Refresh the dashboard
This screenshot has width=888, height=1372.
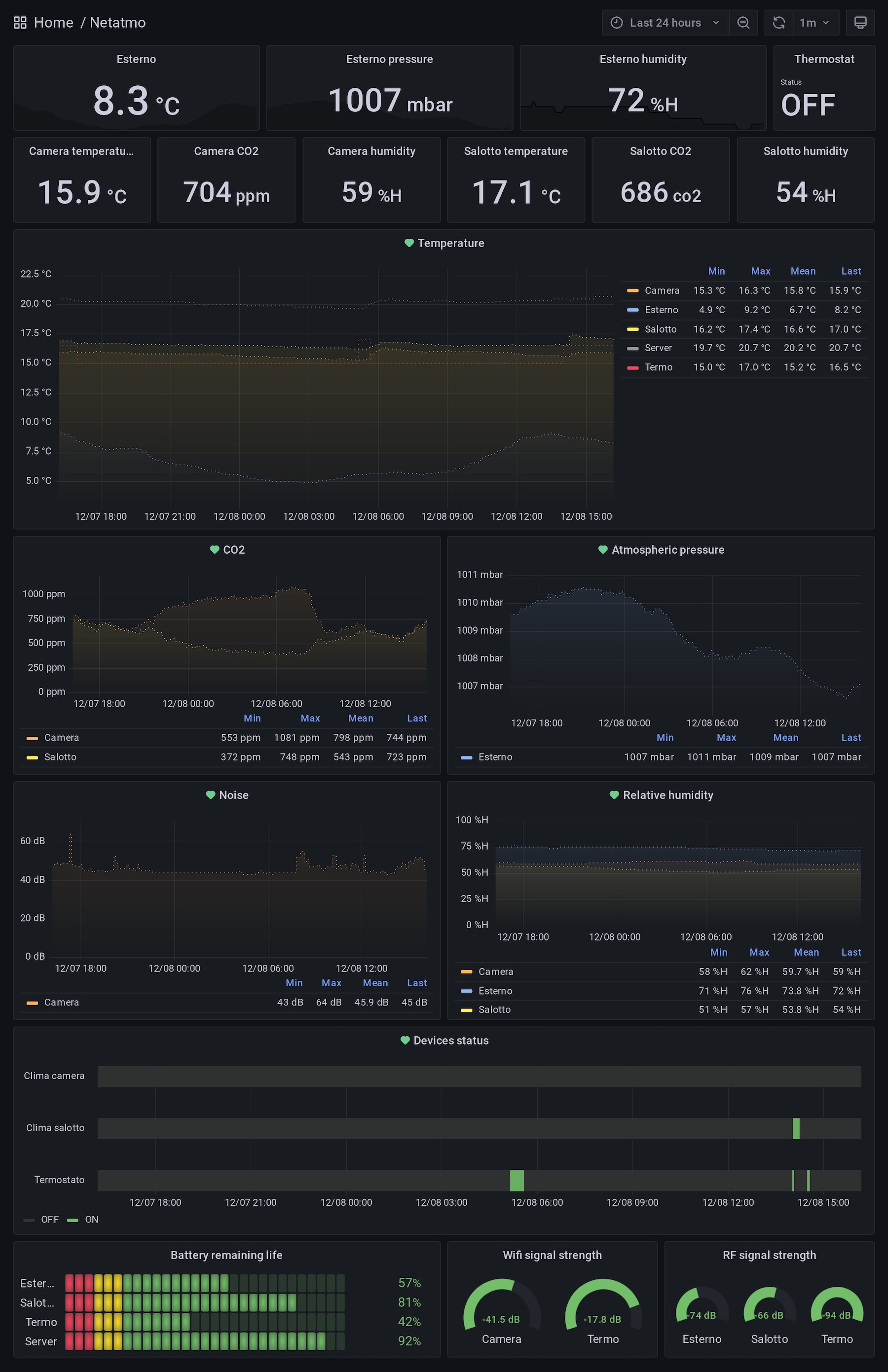tap(778, 23)
